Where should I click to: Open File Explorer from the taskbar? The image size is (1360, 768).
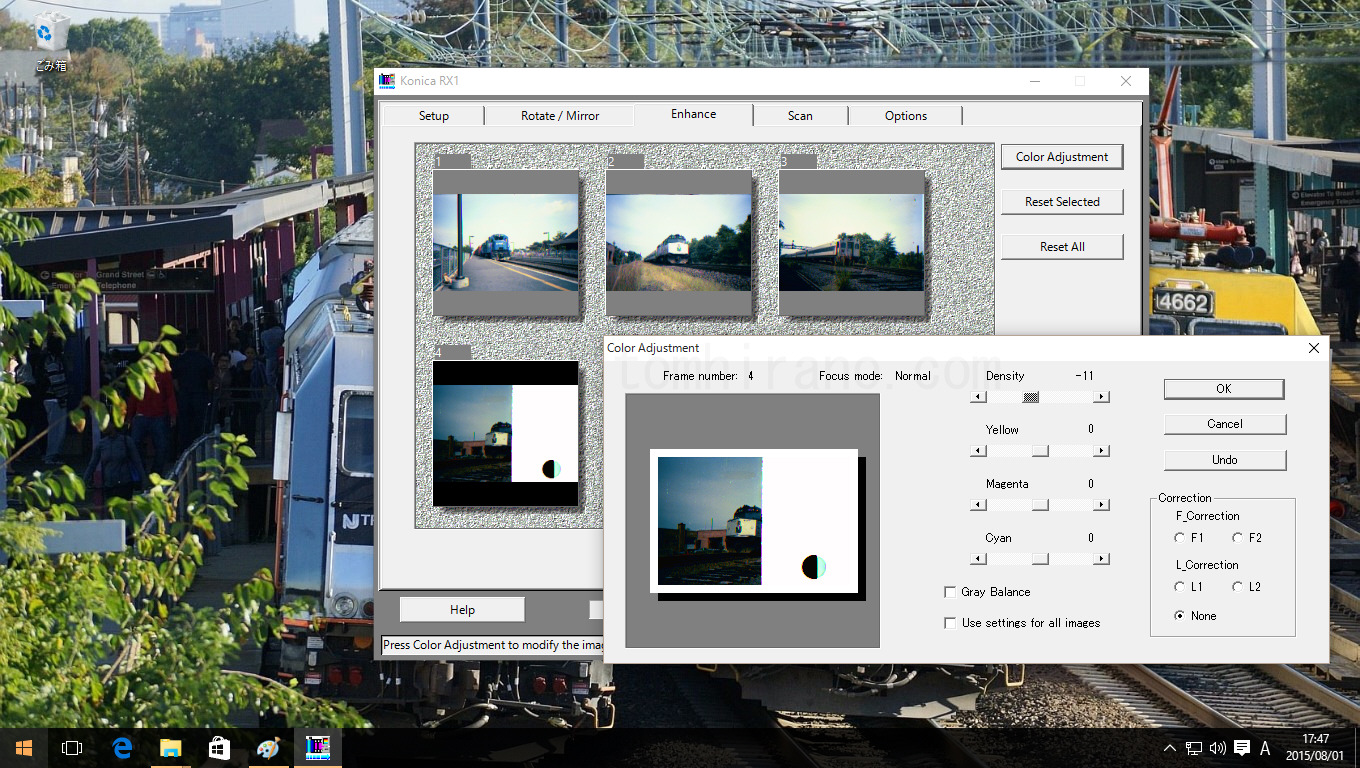click(171, 748)
